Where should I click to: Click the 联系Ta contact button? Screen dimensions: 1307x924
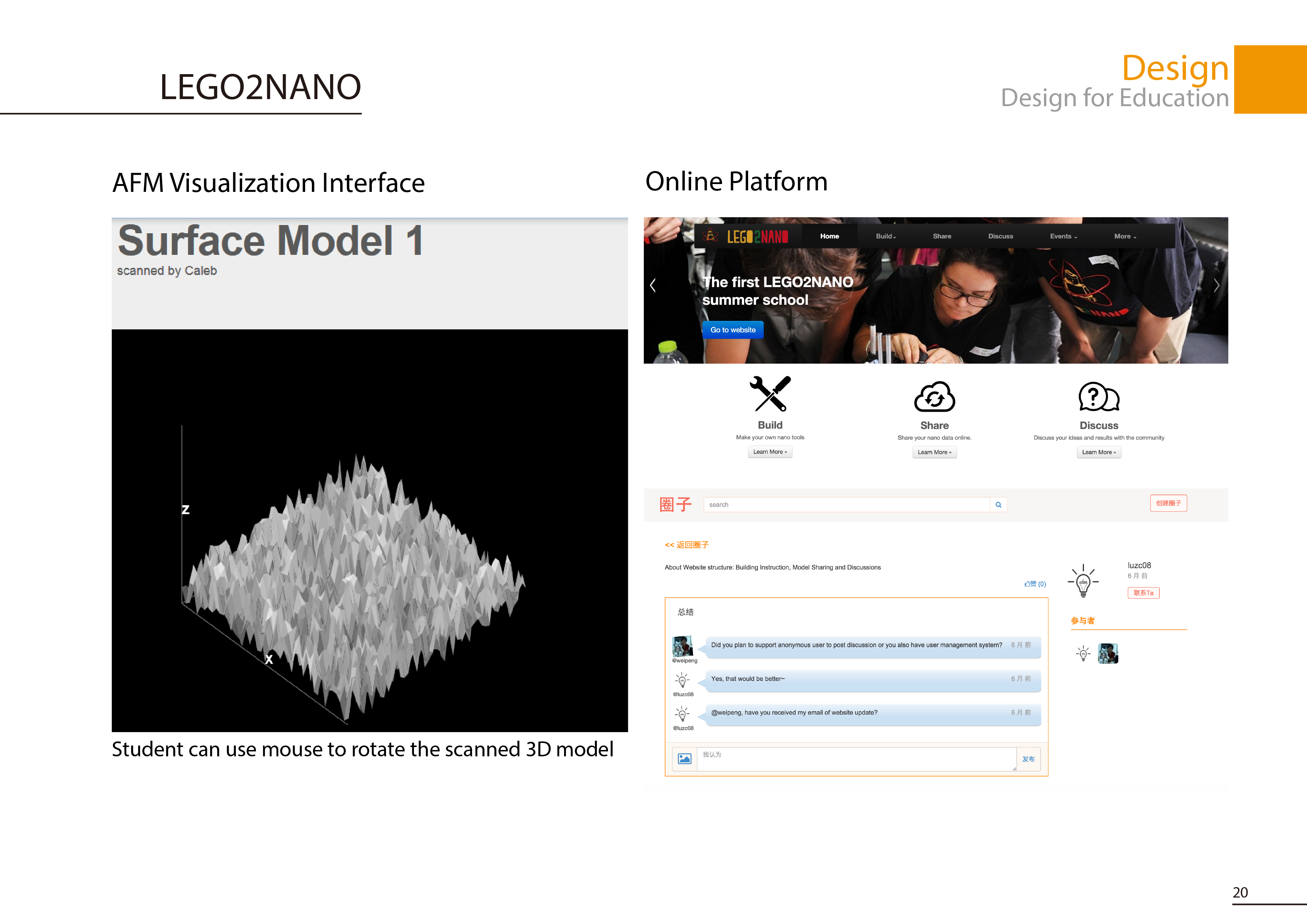coord(1143,593)
